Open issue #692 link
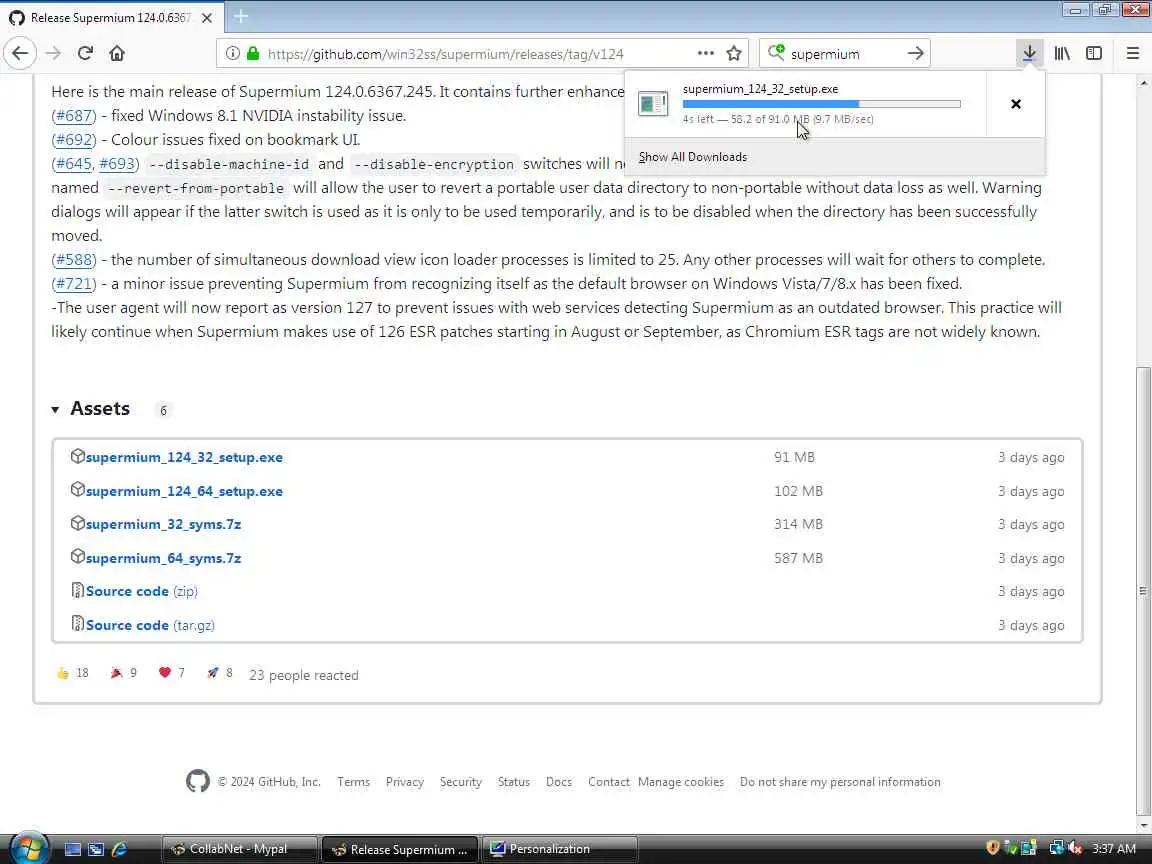This screenshot has width=1152, height=864. [x=73, y=140]
